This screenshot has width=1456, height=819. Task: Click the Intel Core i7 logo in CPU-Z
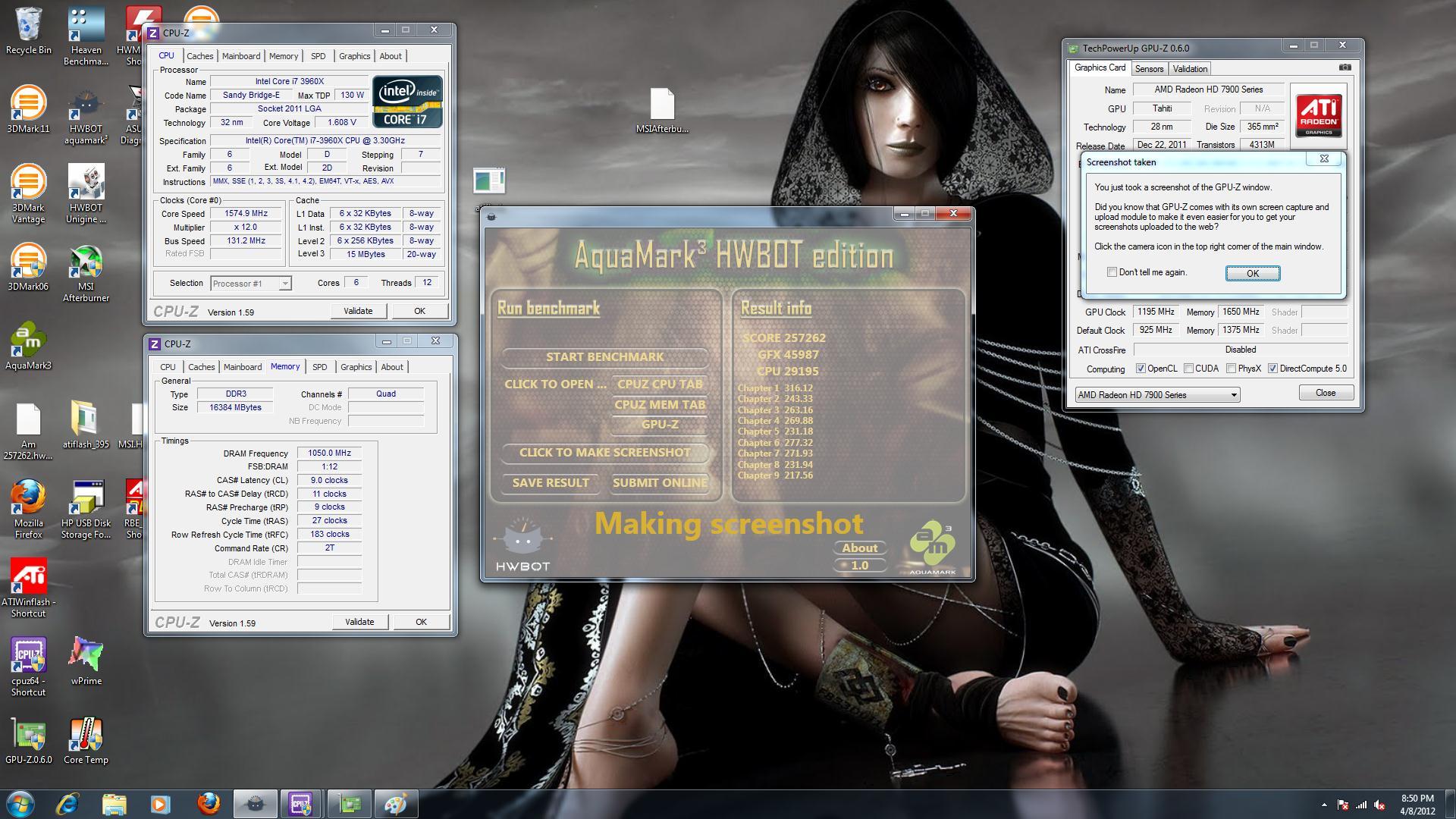point(407,102)
